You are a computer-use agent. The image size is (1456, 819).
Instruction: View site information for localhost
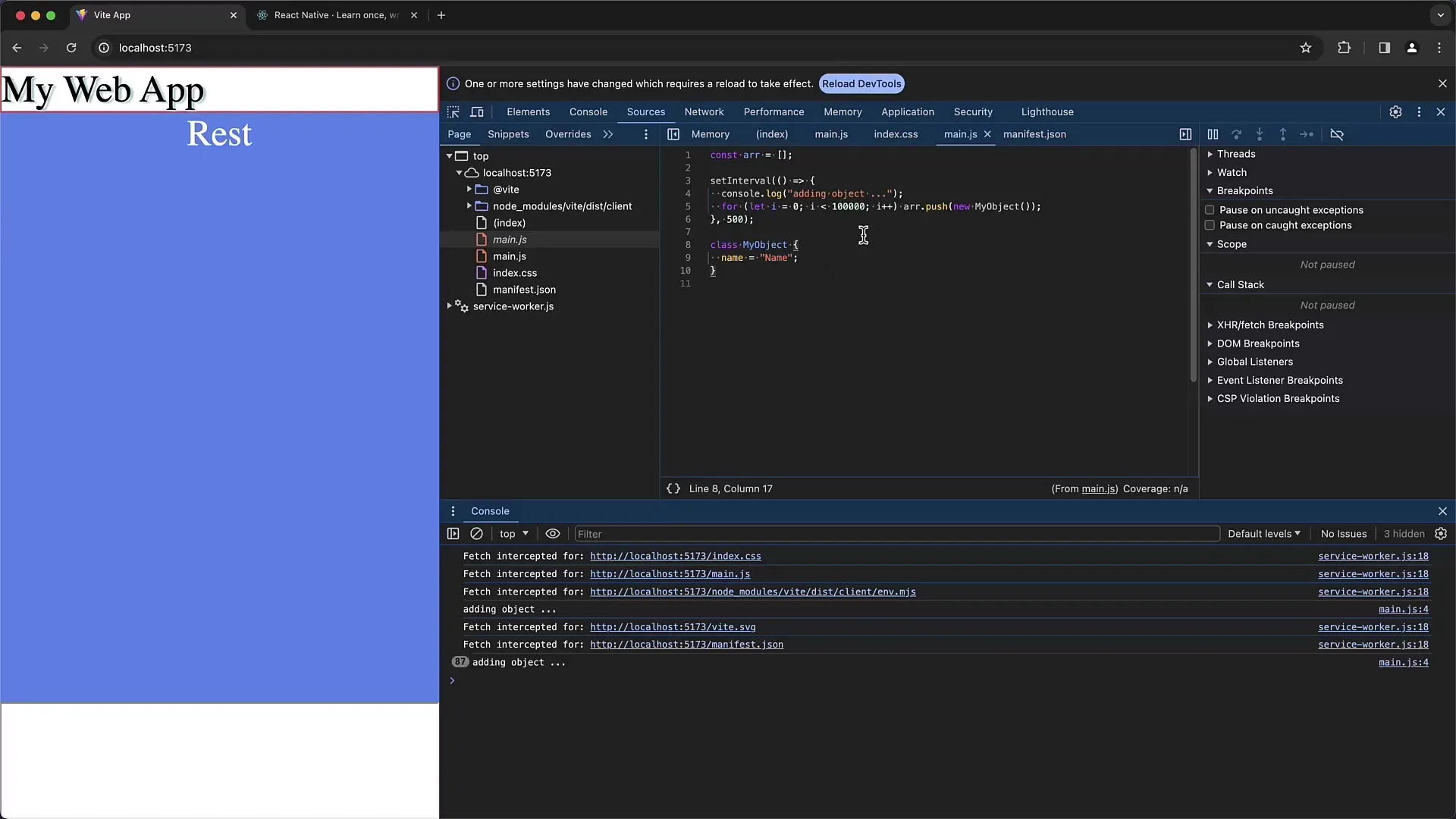[104, 48]
